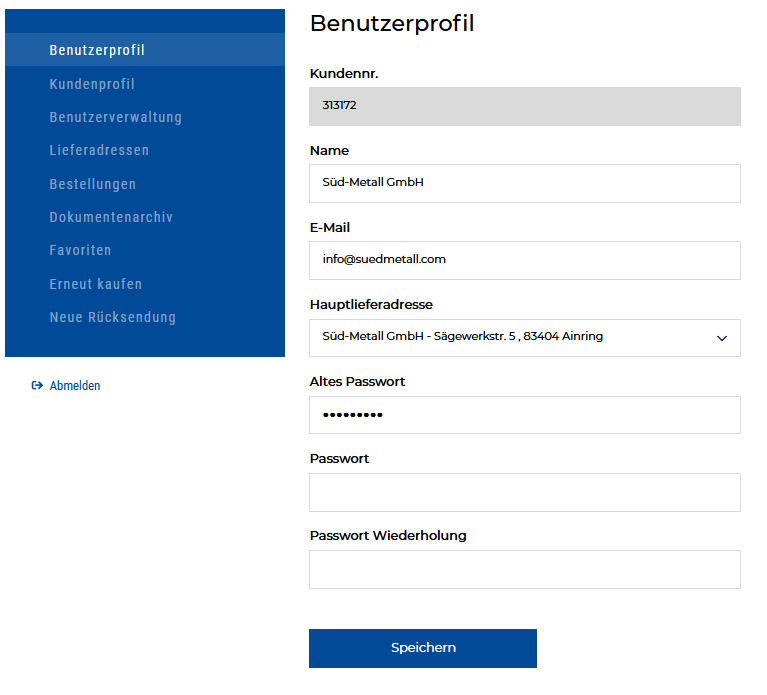Select the empty Passwort field
The height and width of the screenshot is (695, 767).
(x=524, y=492)
